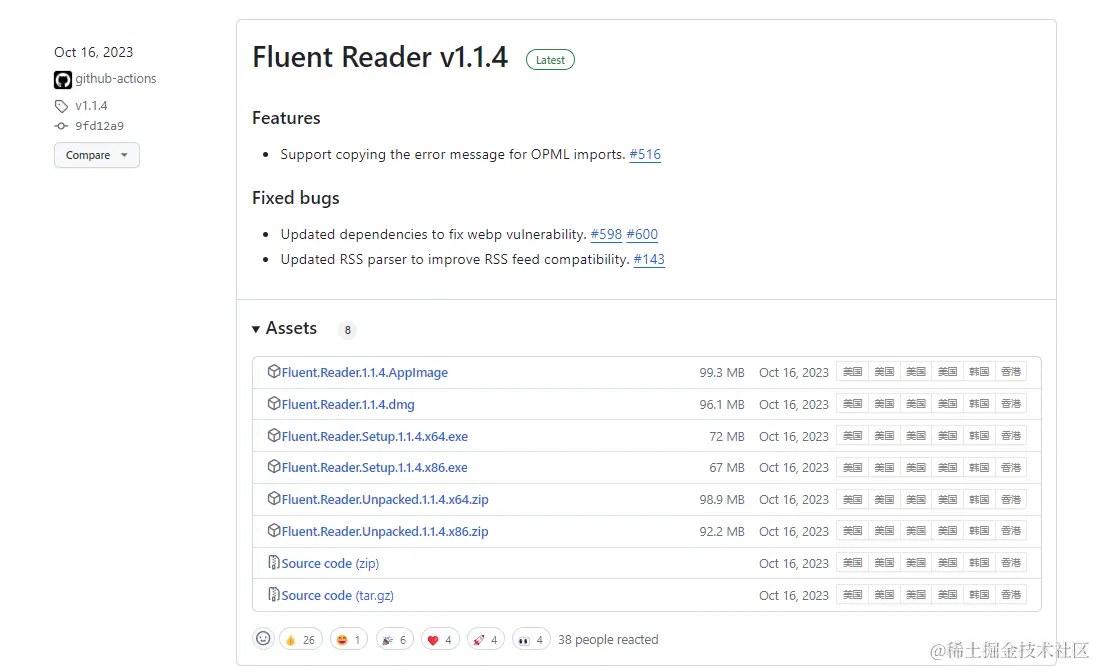Toggle the eyes reaction with 4
Image resolution: width=1096 pixels, height=667 pixels.
(x=531, y=640)
